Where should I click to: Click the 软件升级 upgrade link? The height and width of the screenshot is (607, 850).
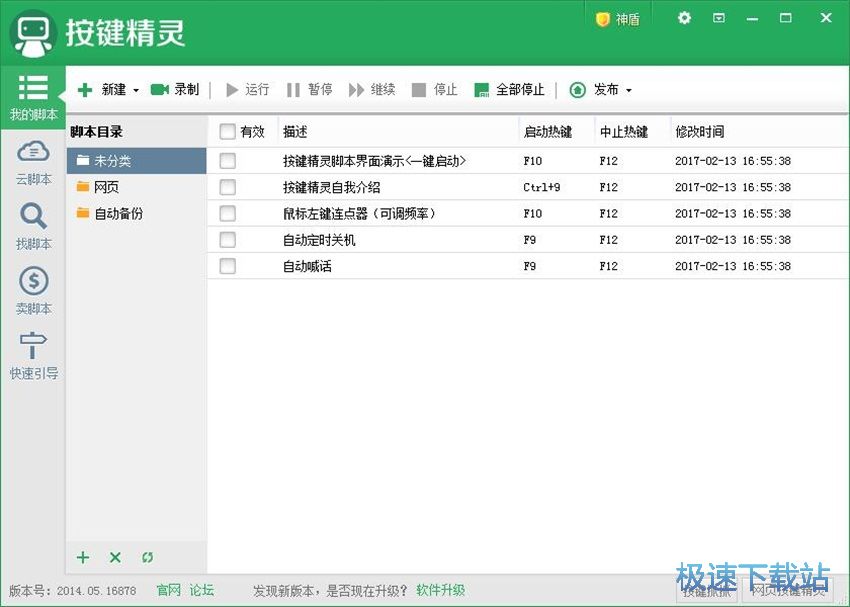click(x=440, y=590)
